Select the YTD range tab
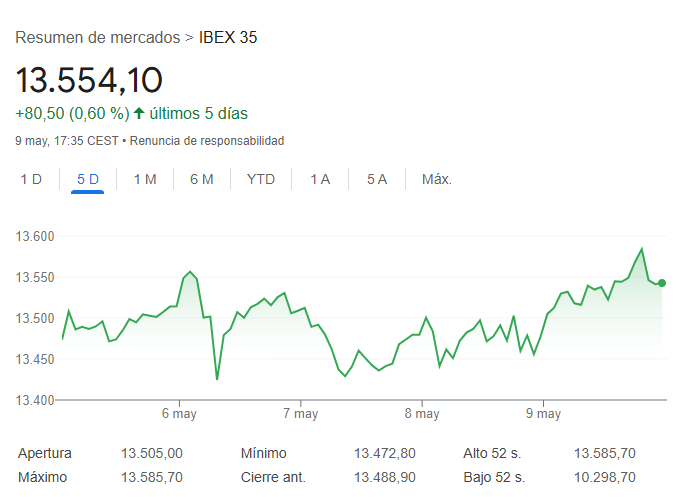683x497 pixels. coord(261,179)
